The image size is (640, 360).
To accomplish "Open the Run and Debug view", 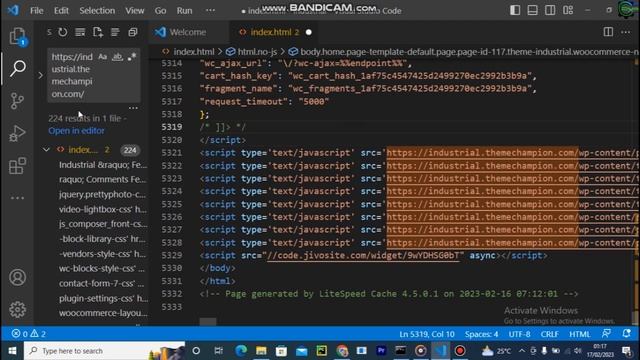I will [17, 133].
